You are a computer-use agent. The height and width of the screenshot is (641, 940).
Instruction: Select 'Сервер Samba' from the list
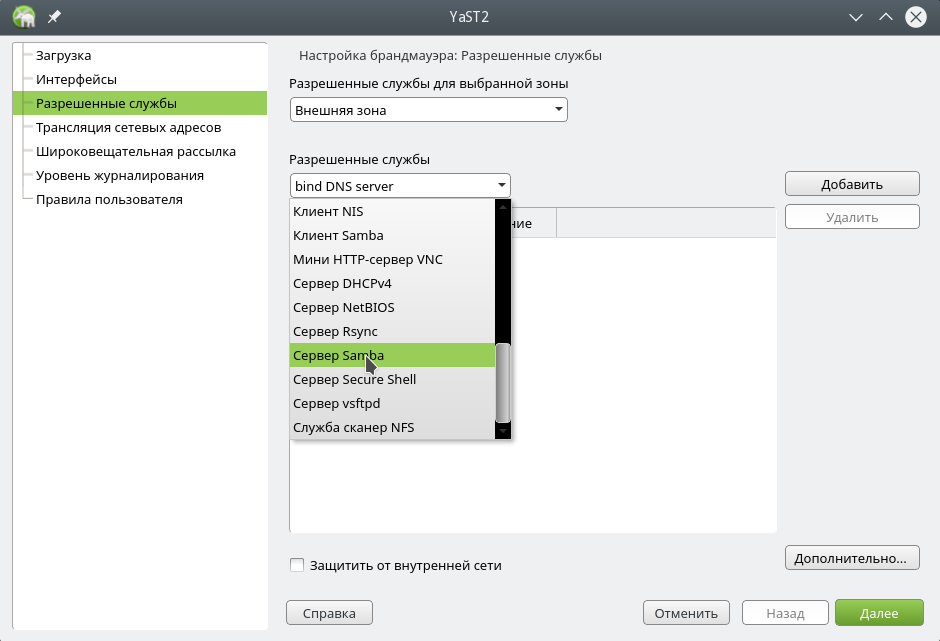coord(392,355)
